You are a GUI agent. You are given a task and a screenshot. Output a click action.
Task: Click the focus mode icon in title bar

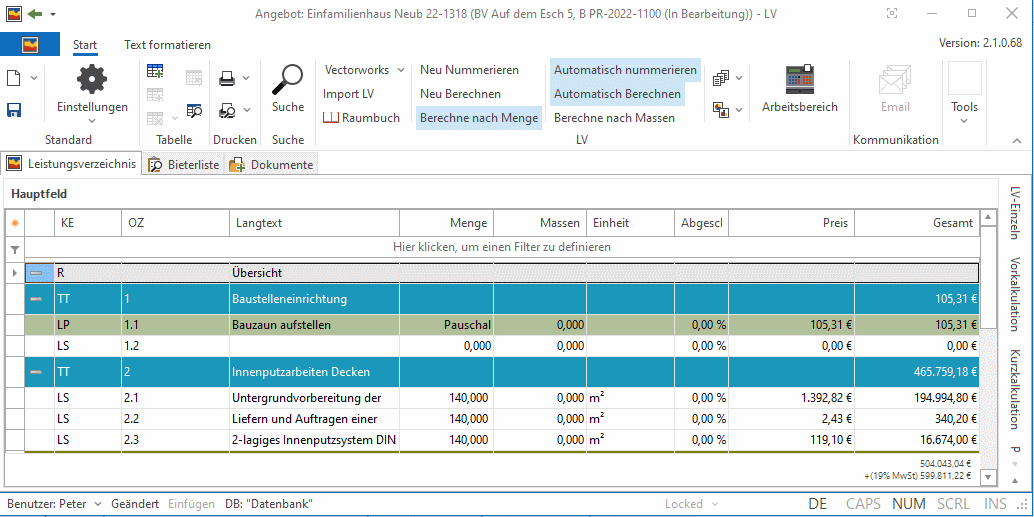(892, 13)
